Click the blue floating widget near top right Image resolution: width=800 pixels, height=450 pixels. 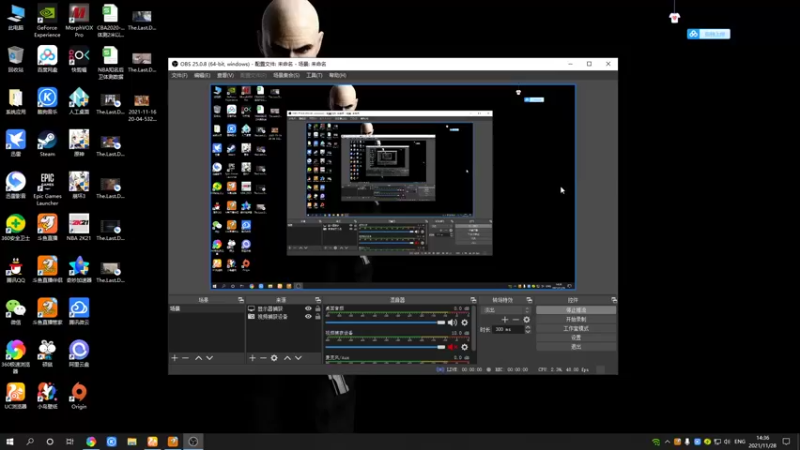click(x=708, y=34)
